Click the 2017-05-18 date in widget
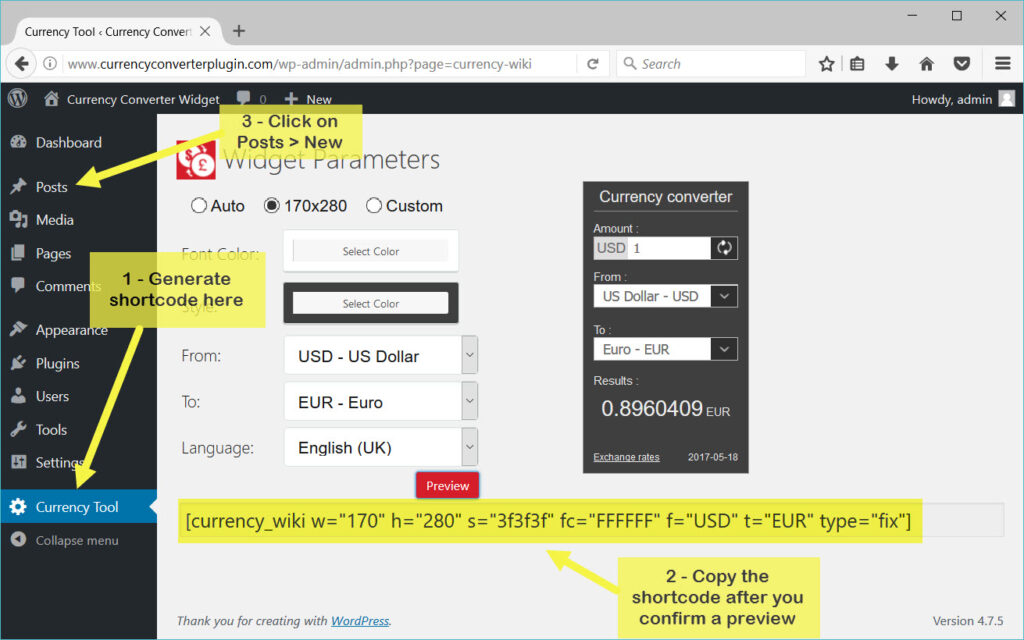Image resolution: width=1024 pixels, height=640 pixels. coord(712,457)
